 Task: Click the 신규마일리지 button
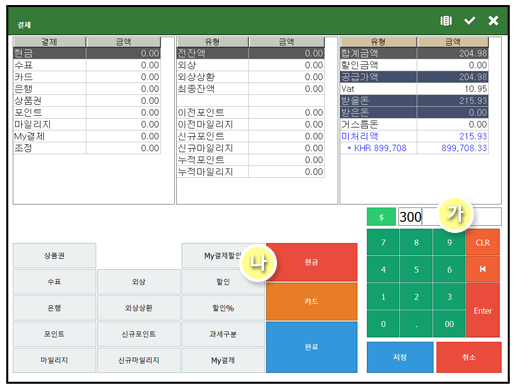[x=139, y=360]
